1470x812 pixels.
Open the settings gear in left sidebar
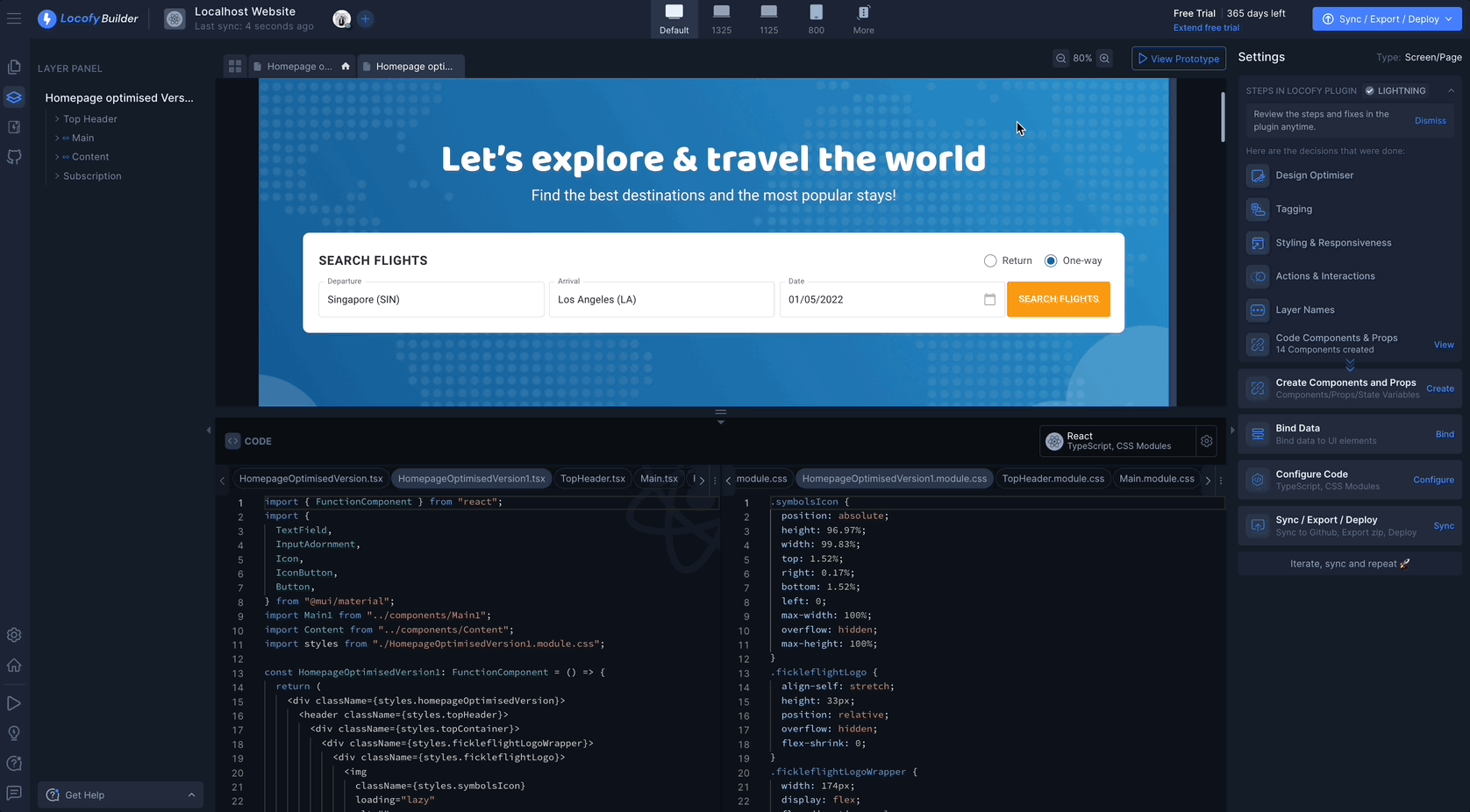[14, 635]
